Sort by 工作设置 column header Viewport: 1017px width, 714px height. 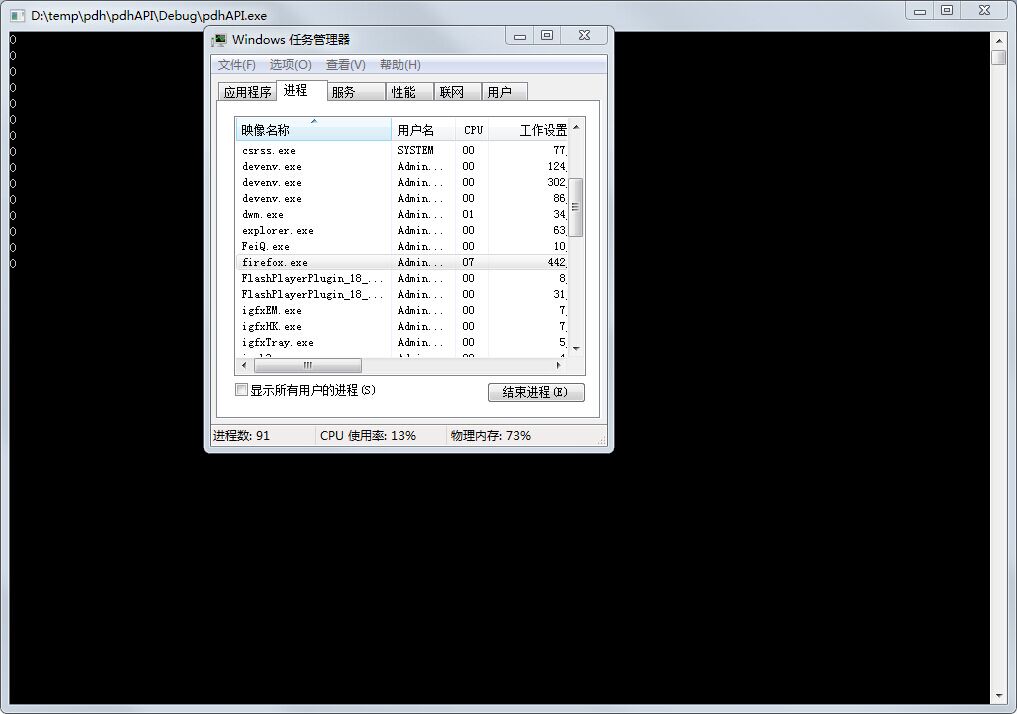pos(529,130)
